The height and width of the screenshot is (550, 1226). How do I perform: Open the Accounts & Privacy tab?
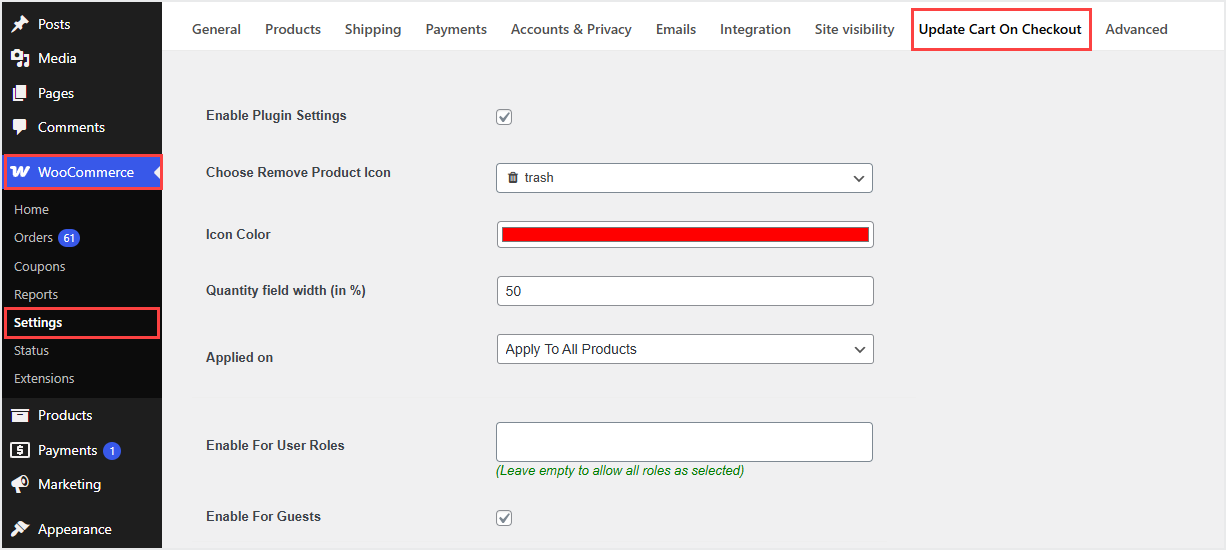[571, 29]
